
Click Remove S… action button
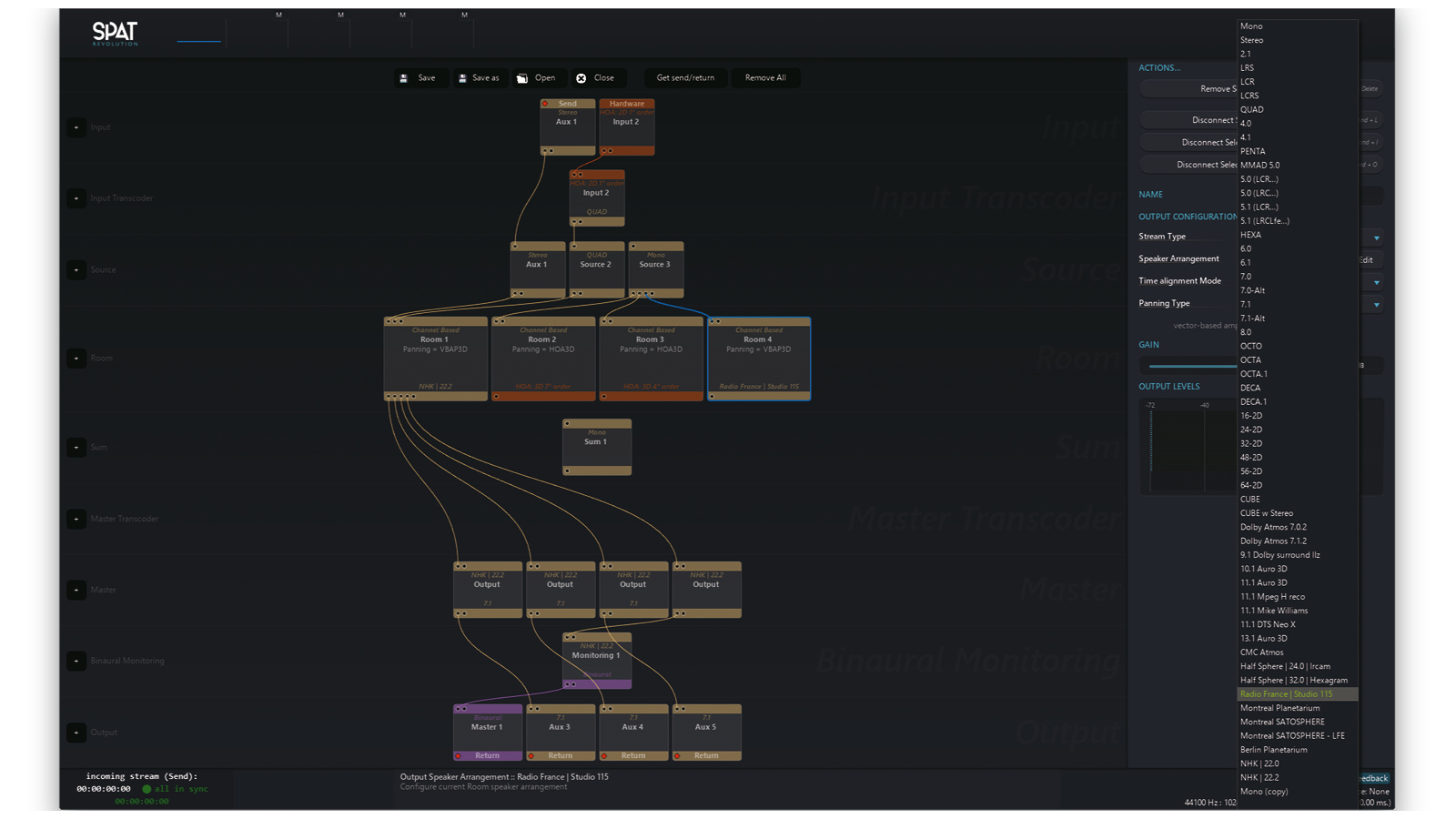[1188, 89]
